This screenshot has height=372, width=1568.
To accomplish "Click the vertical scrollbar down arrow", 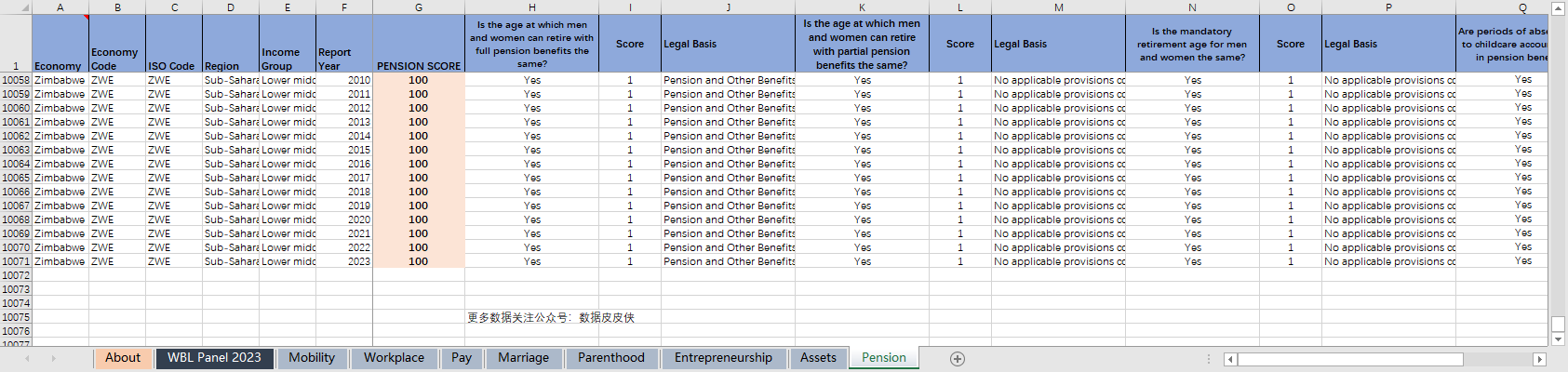I will tap(1559, 339).
